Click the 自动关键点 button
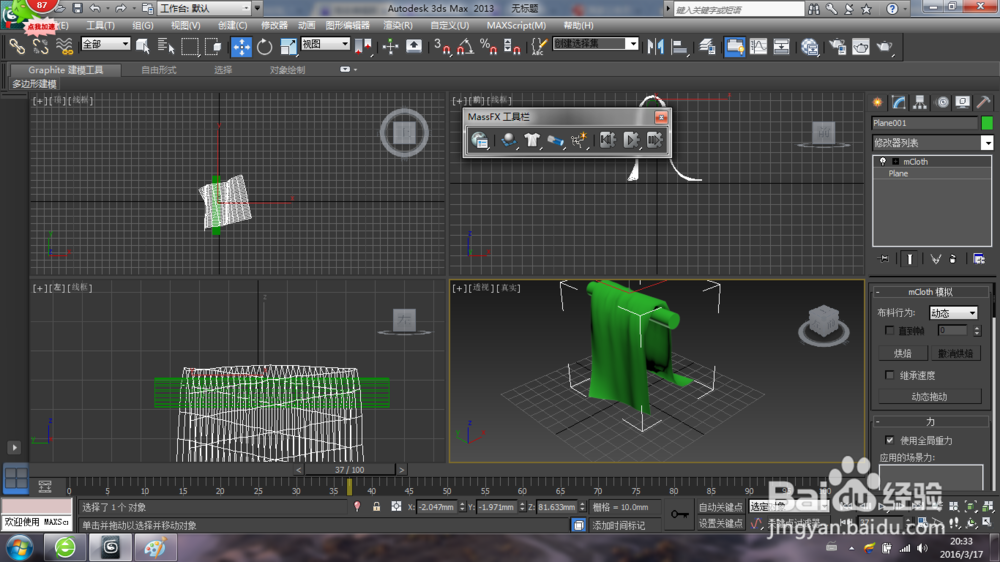The image size is (1000, 562). [721, 507]
